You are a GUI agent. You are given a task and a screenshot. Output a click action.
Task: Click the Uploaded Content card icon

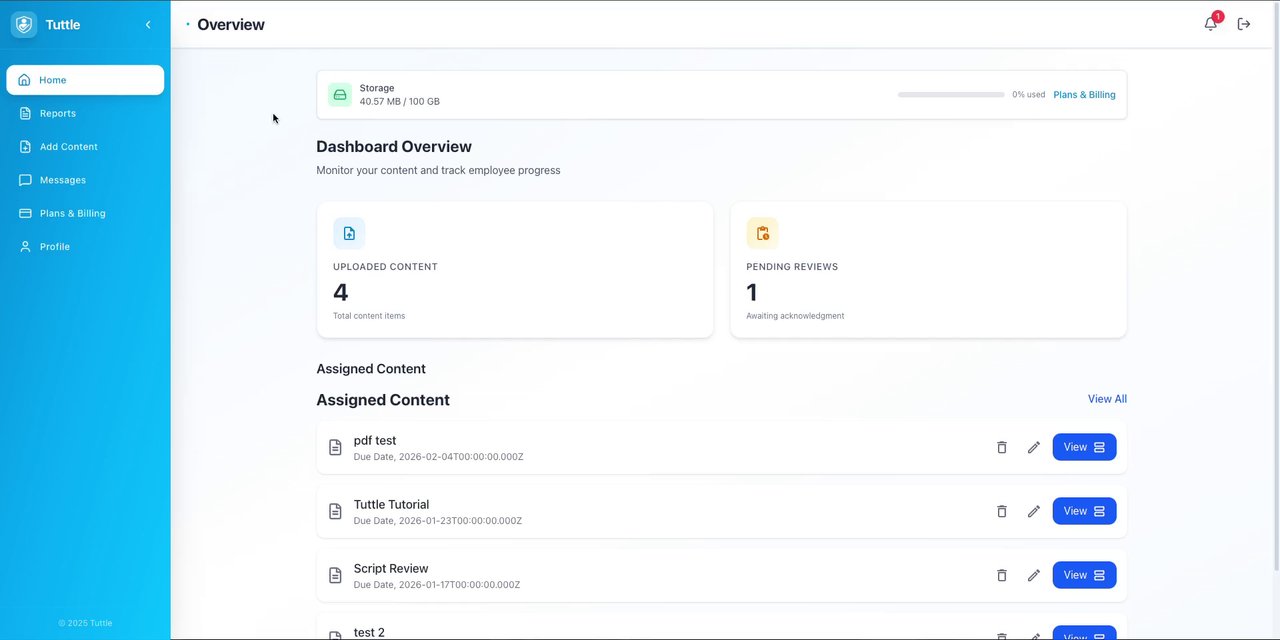tap(349, 233)
